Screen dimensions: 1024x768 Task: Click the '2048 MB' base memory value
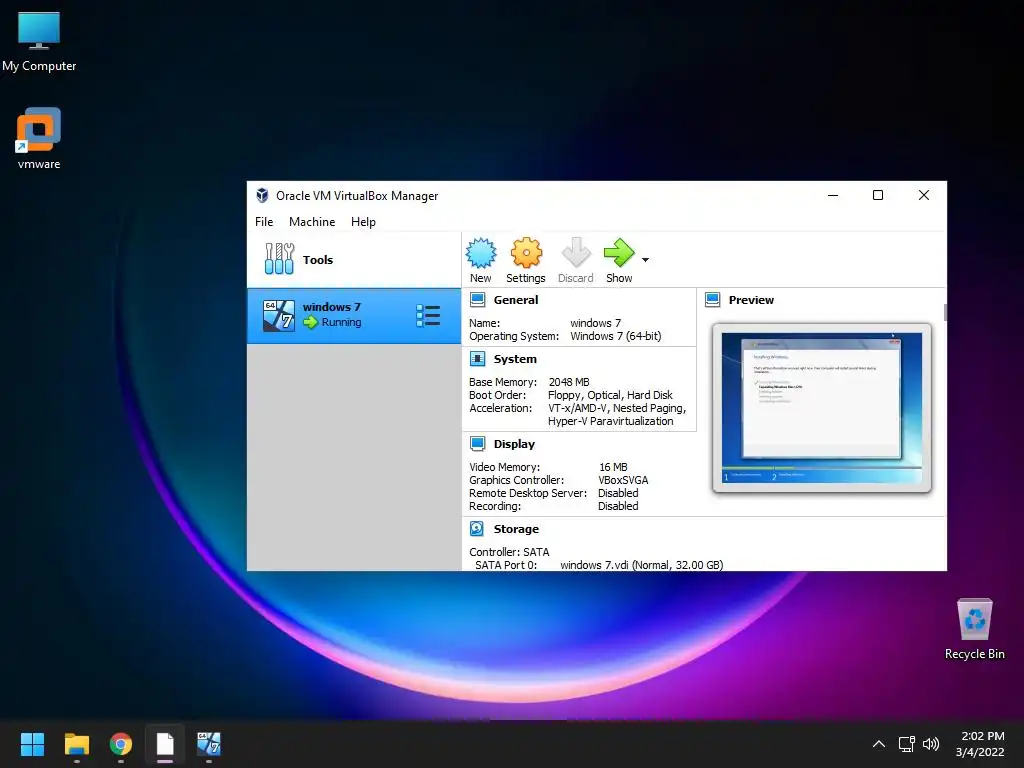pyautogui.click(x=569, y=382)
